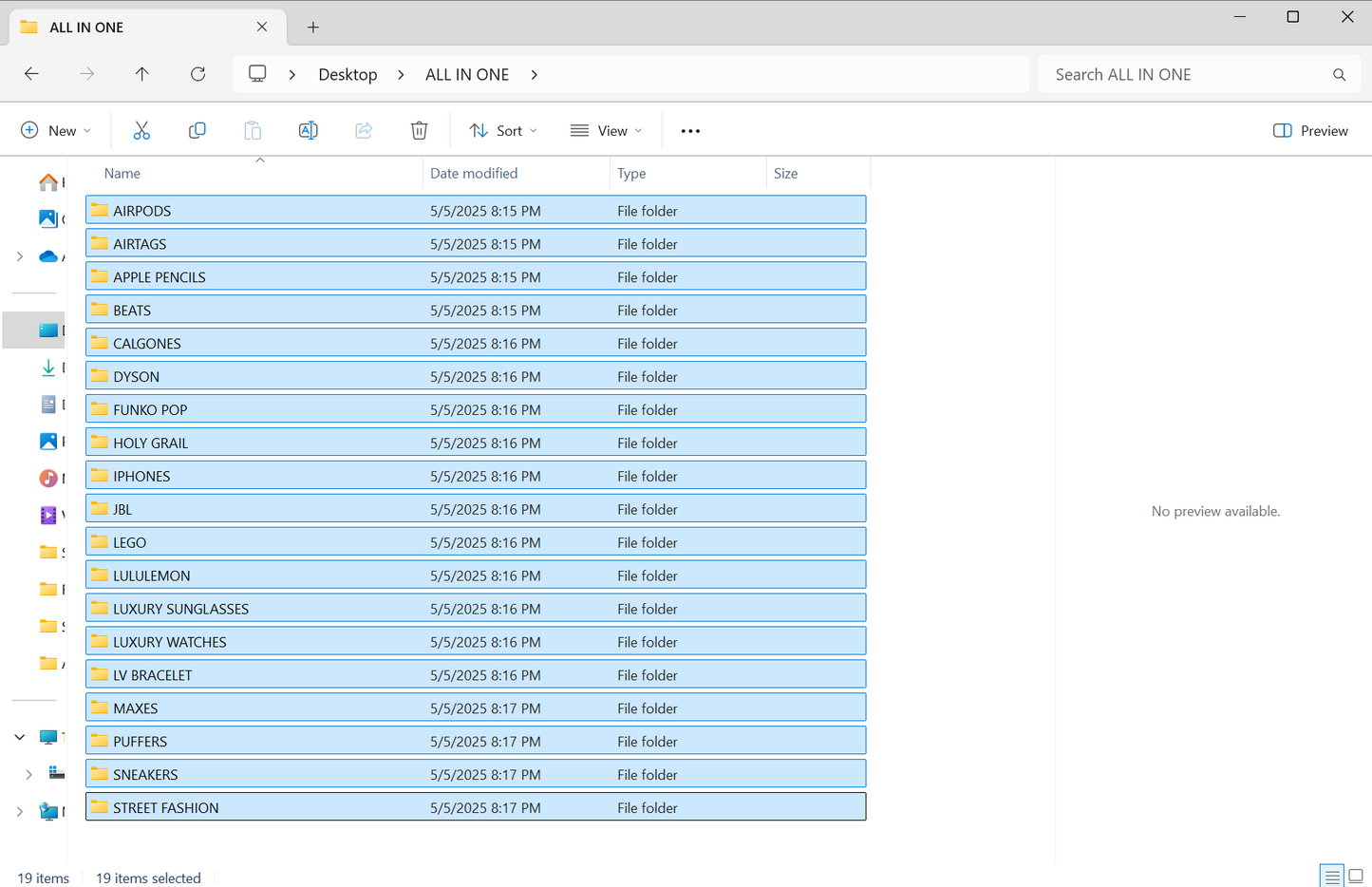Expand chevron after ALL IN ONE breadcrumb
Image resolution: width=1372 pixels, height=887 pixels.
point(535,75)
